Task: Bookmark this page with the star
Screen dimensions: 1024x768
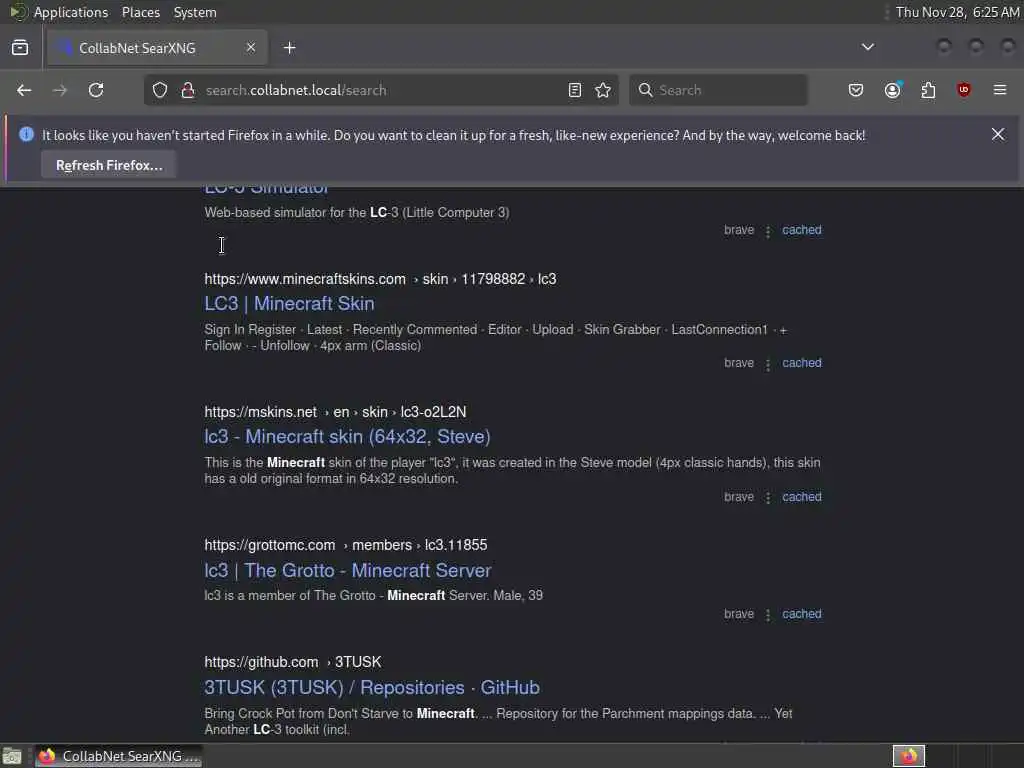Action: [x=603, y=90]
